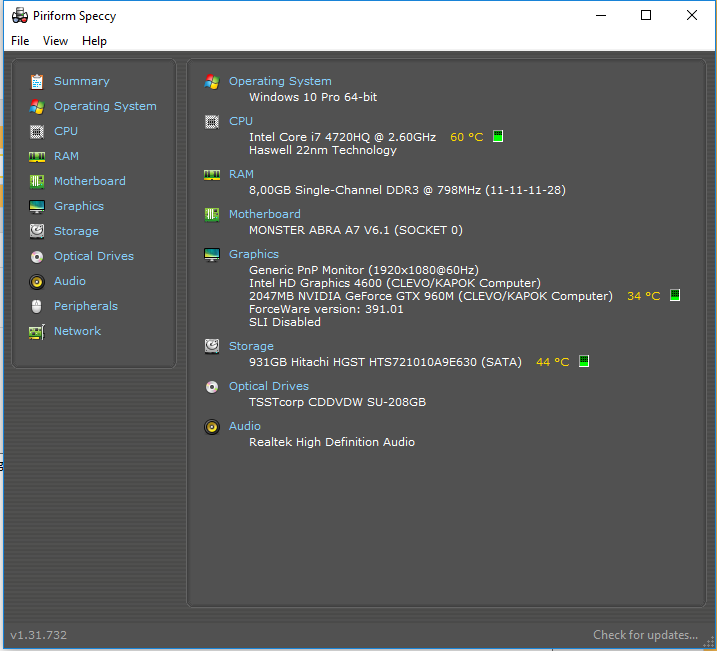Click the Graphics heading link in summary
The width and height of the screenshot is (717, 651).
click(x=254, y=254)
